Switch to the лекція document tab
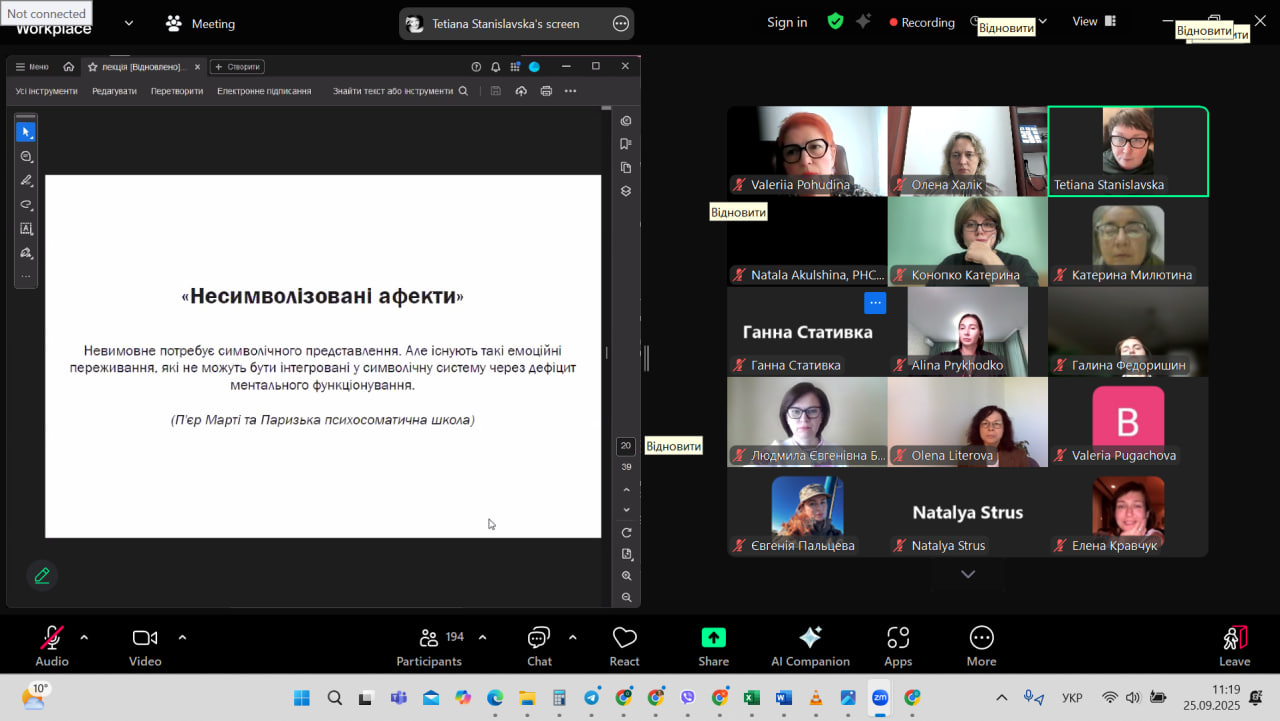 click(x=140, y=67)
